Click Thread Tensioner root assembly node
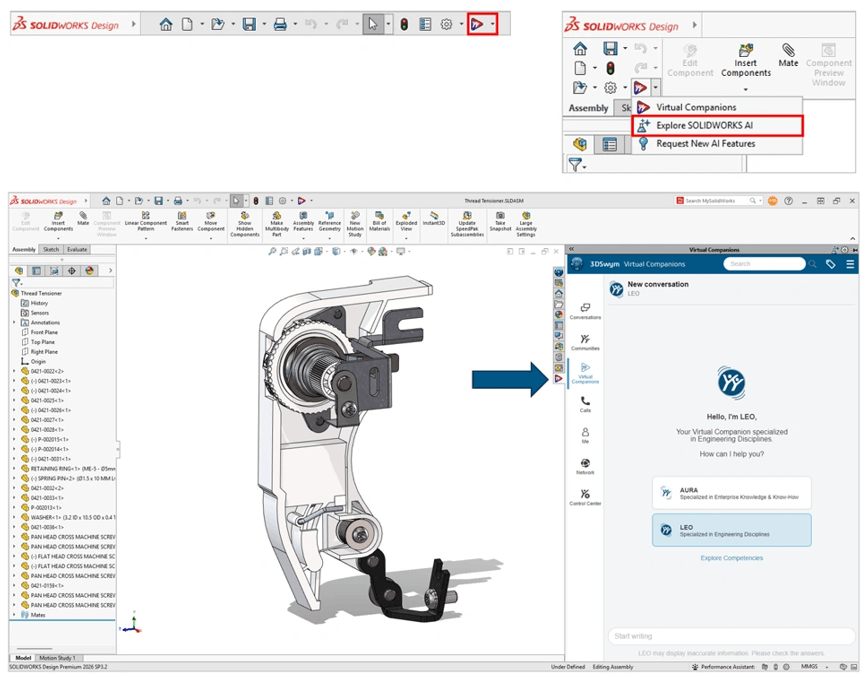 point(36,294)
